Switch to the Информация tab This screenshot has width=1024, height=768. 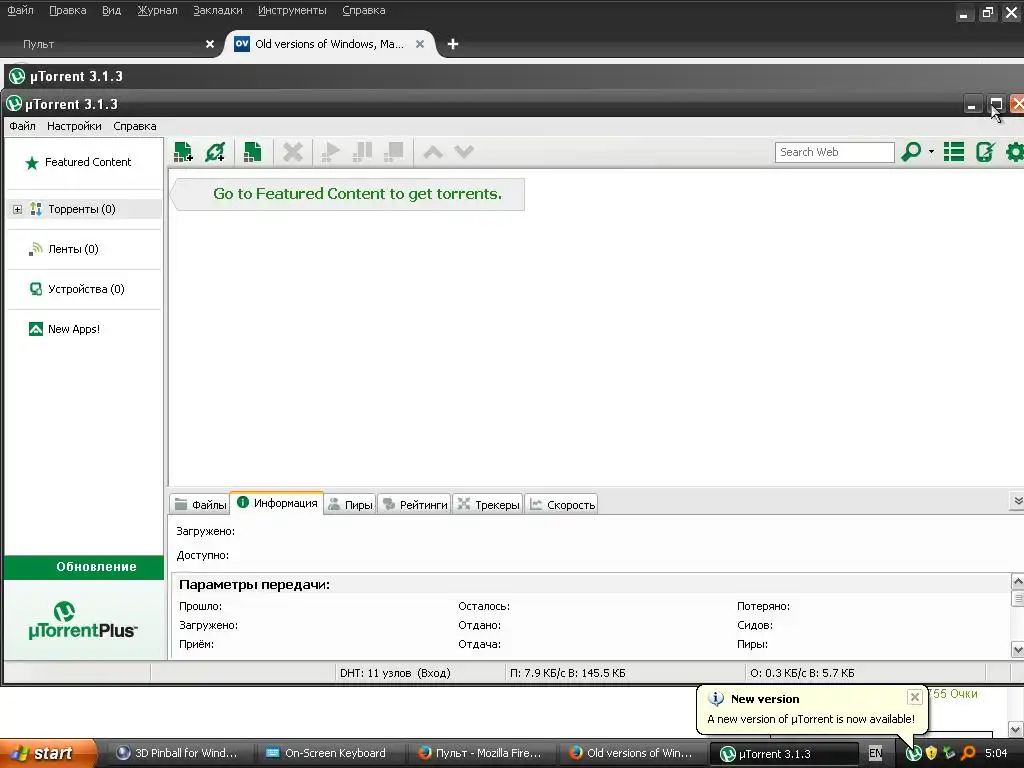277,503
